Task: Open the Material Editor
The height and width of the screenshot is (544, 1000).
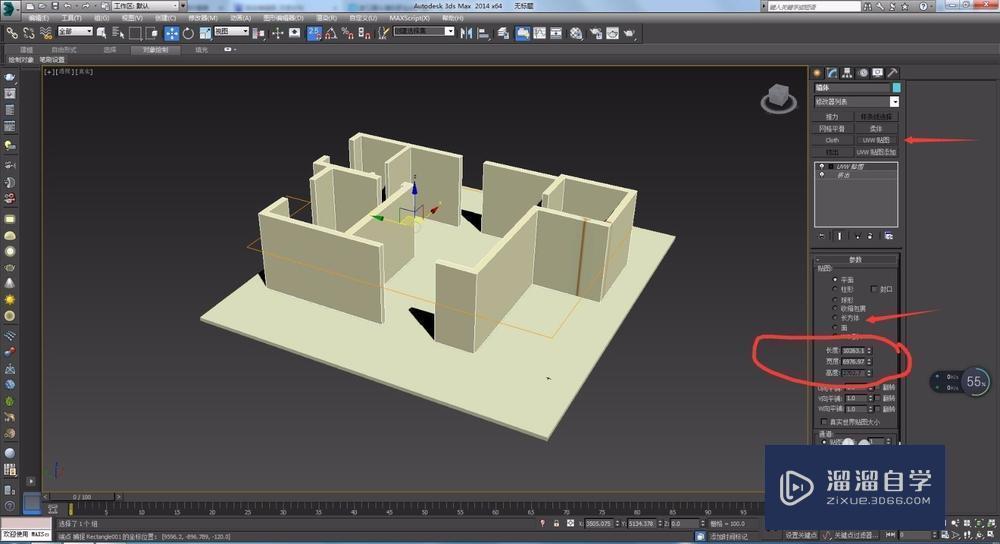Action: [576, 33]
